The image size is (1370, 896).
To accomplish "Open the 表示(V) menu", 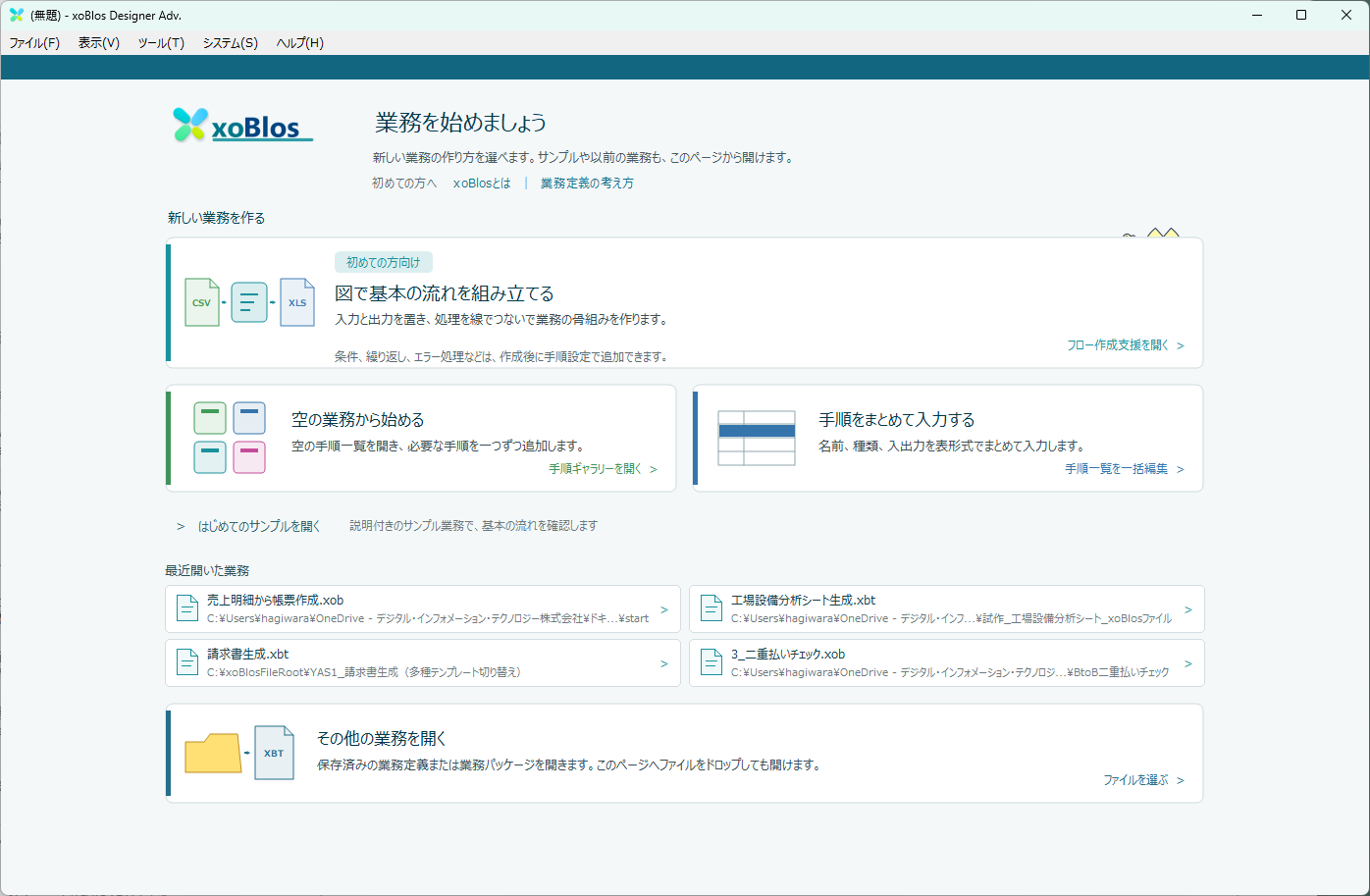I will (99, 43).
